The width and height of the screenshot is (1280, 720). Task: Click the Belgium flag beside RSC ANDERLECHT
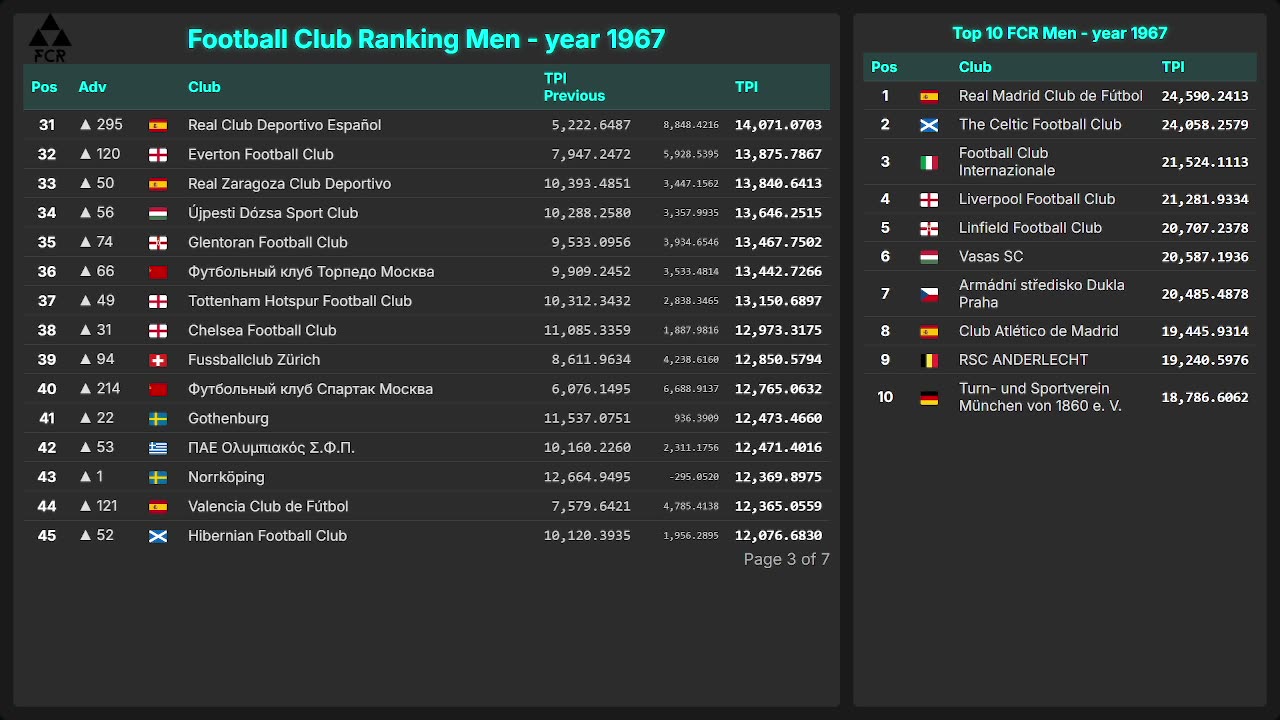click(x=929, y=360)
